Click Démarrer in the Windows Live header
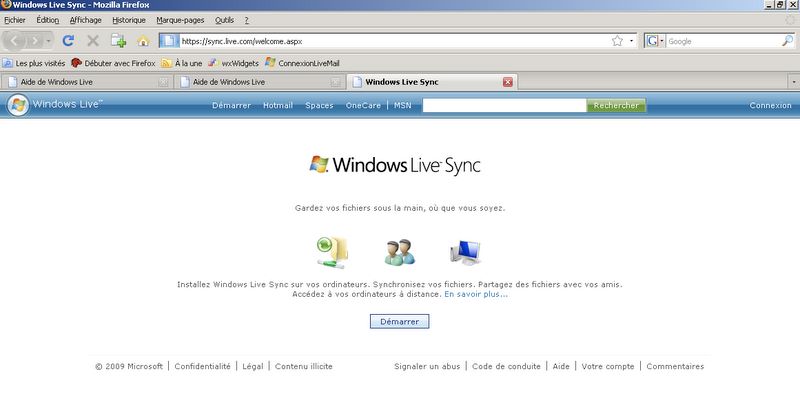 pos(231,106)
